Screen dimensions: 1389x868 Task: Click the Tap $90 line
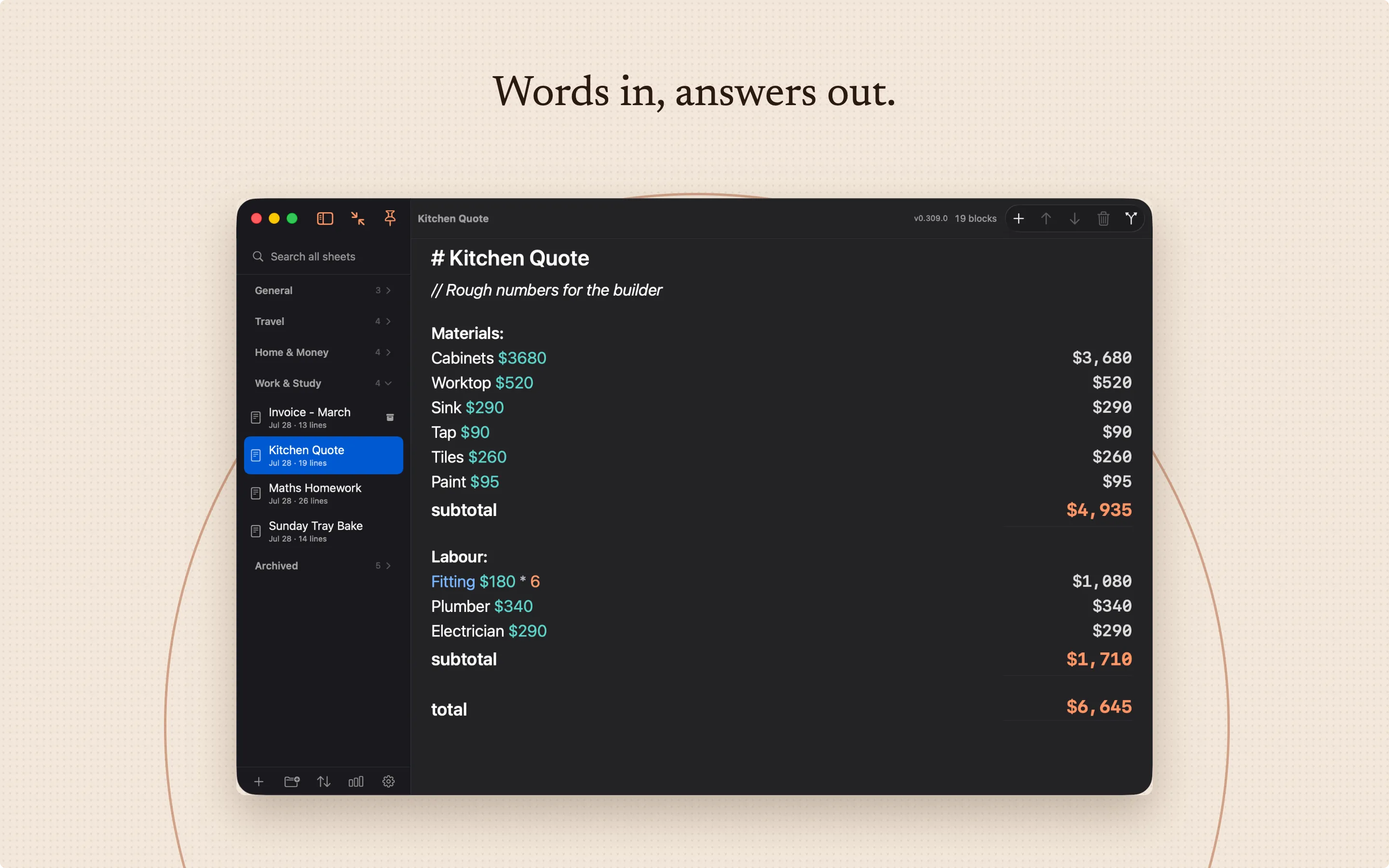460,432
